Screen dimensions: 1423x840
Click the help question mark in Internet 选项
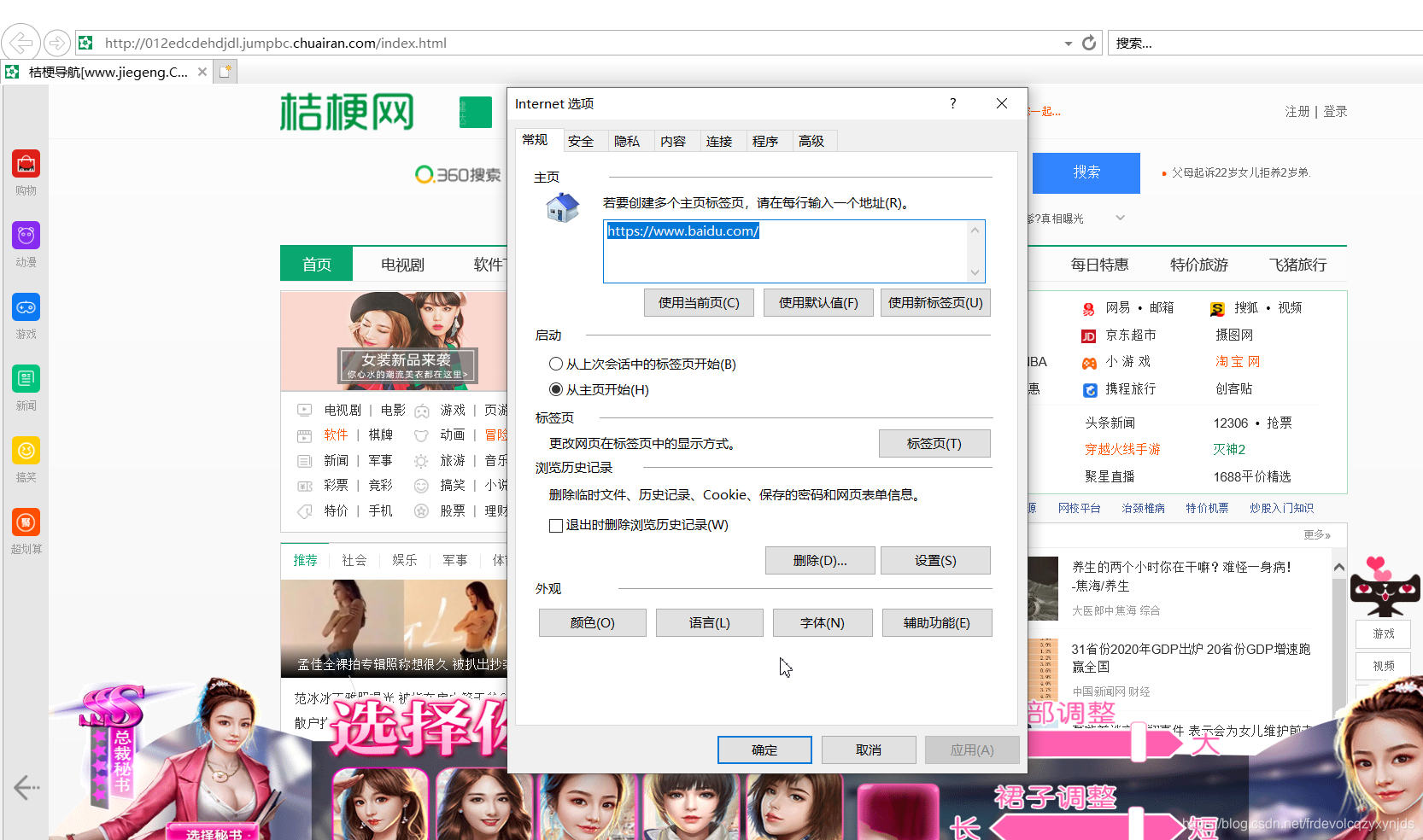[x=952, y=103]
